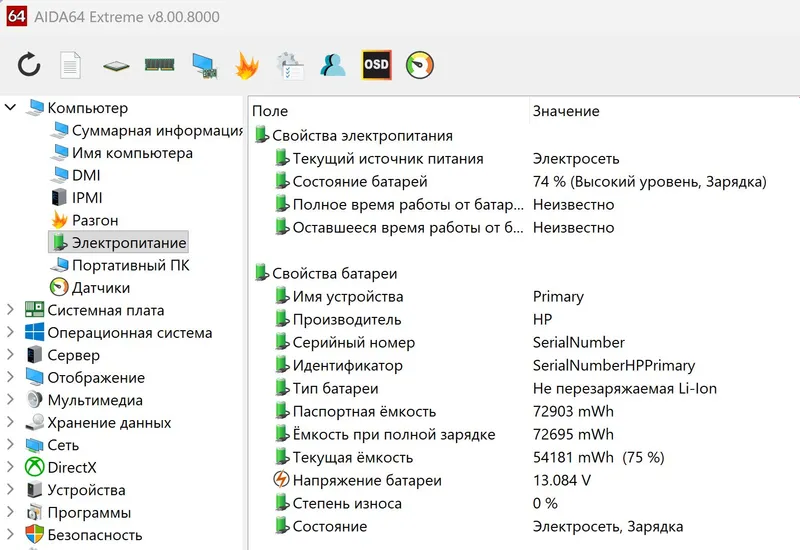Select Разгон in the tree
The width and height of the screenshot is (800, 550).
84,220
